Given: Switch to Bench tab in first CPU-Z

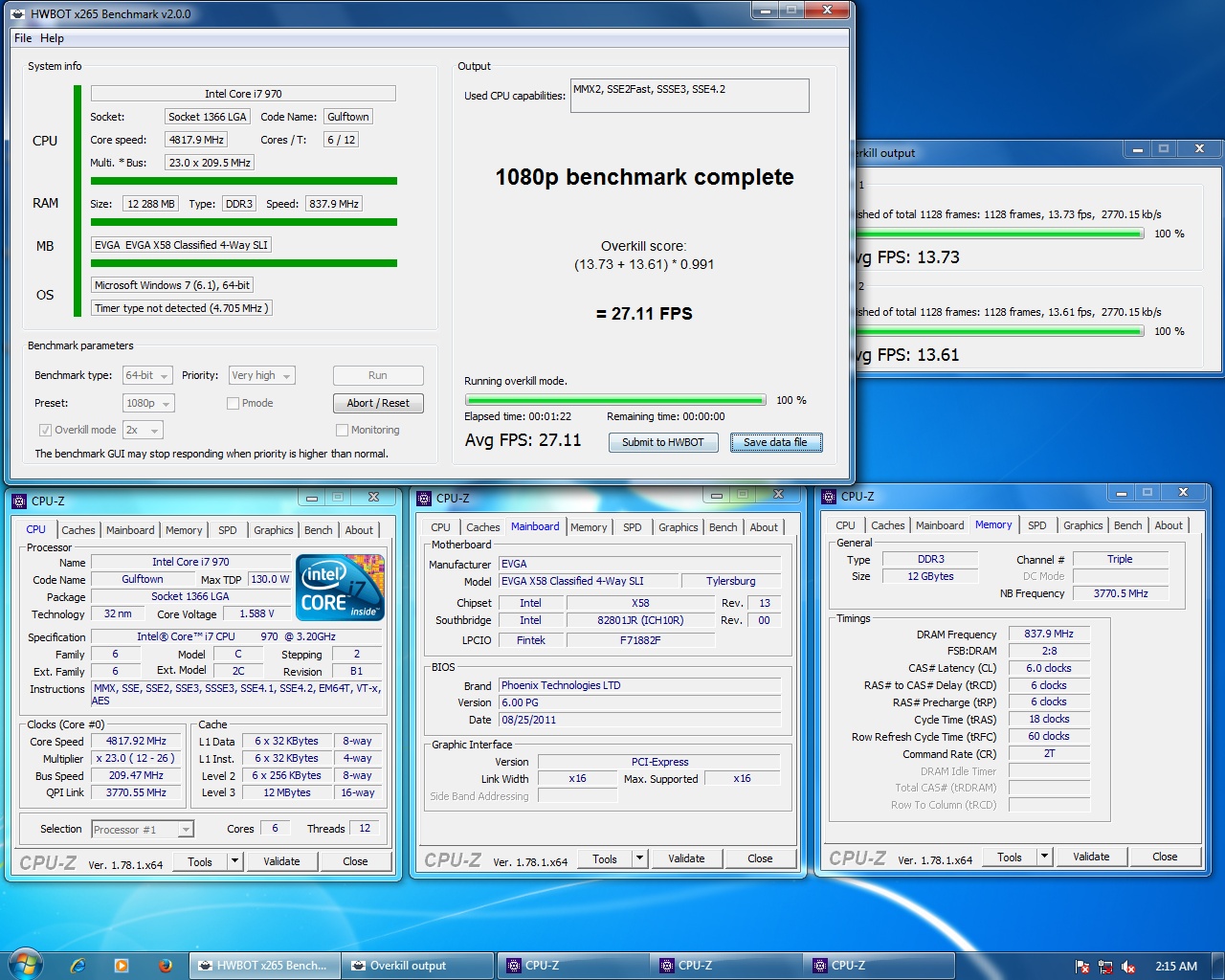Looking at the screenshot, I should (x=319, y=530).
